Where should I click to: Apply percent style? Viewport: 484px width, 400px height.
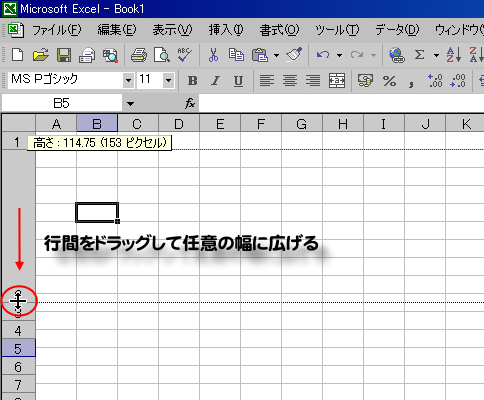pos(389,81)
